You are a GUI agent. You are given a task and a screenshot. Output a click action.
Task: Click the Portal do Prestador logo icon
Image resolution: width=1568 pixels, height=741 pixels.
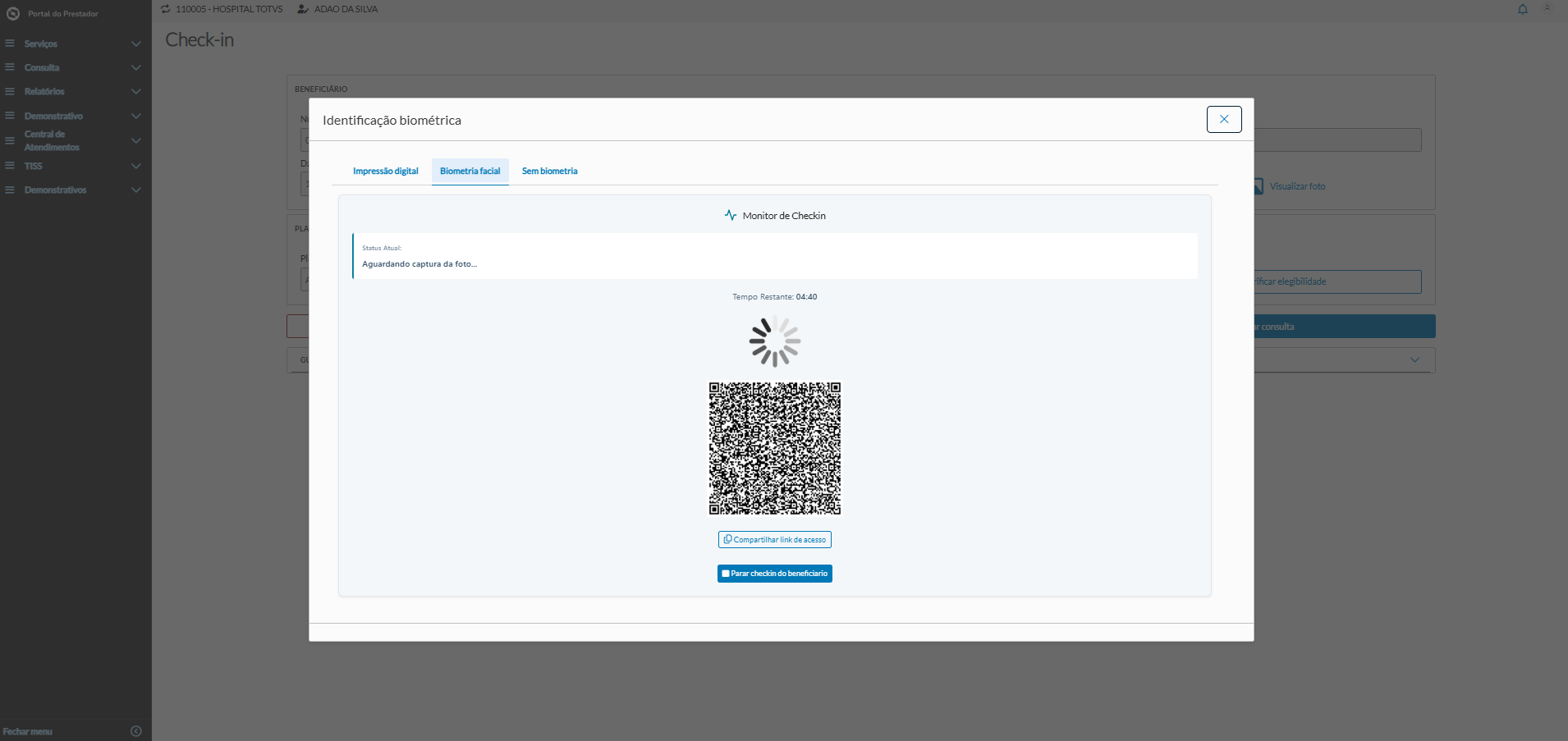(12, 13)
